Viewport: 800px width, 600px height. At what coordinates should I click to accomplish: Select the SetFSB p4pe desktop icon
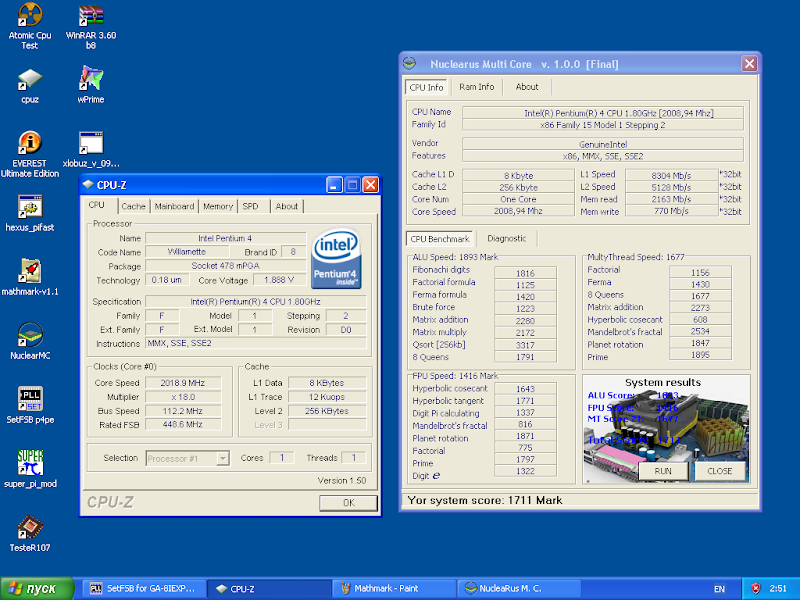tap(30, 406)
